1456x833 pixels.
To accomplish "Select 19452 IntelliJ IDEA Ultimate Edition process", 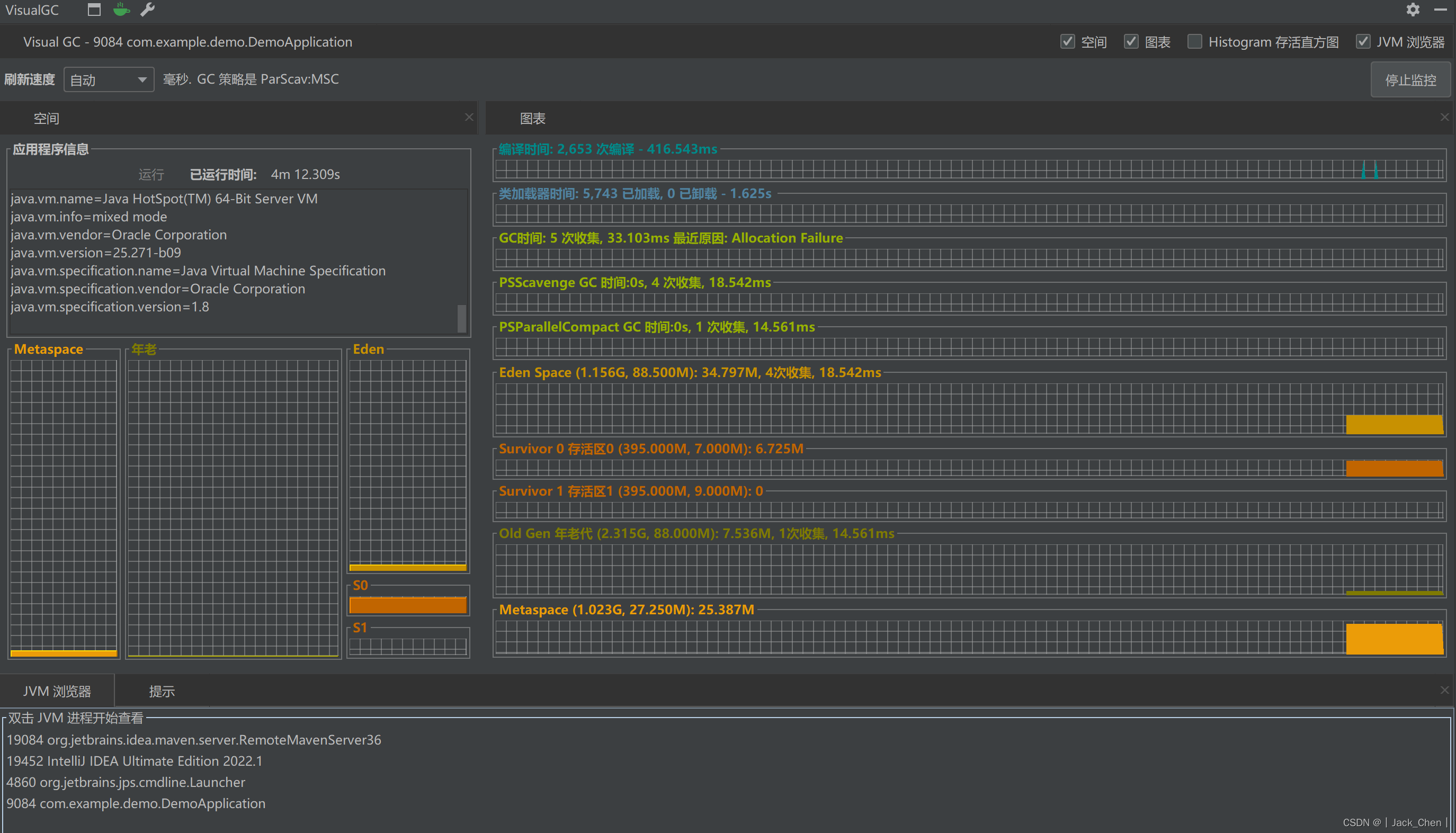I will point(134,761).
